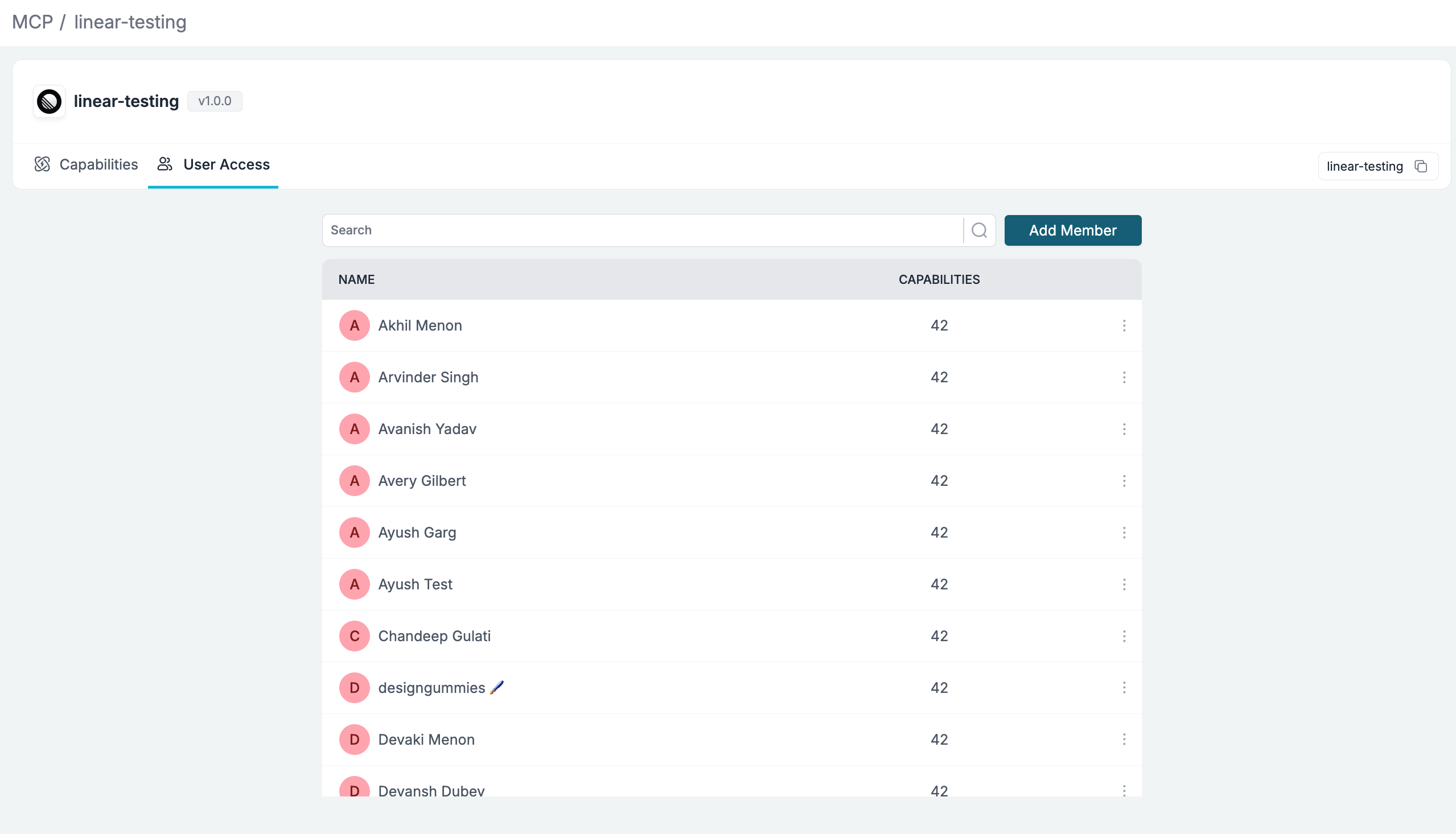Click the Add Member button
This screenshot has height=834, width=1456.
pos(1073,230)
